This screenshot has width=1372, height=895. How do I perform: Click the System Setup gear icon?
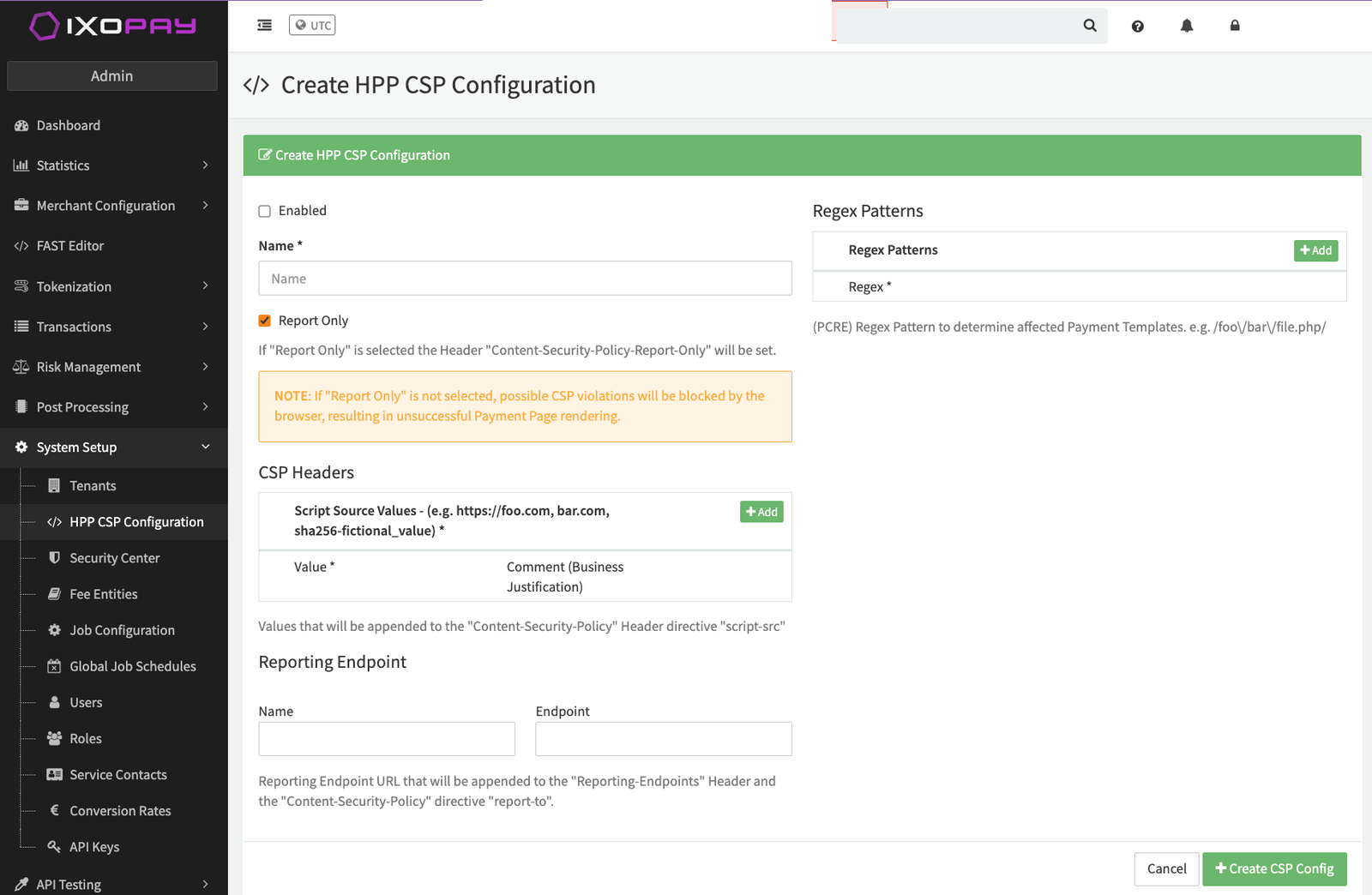21,447
